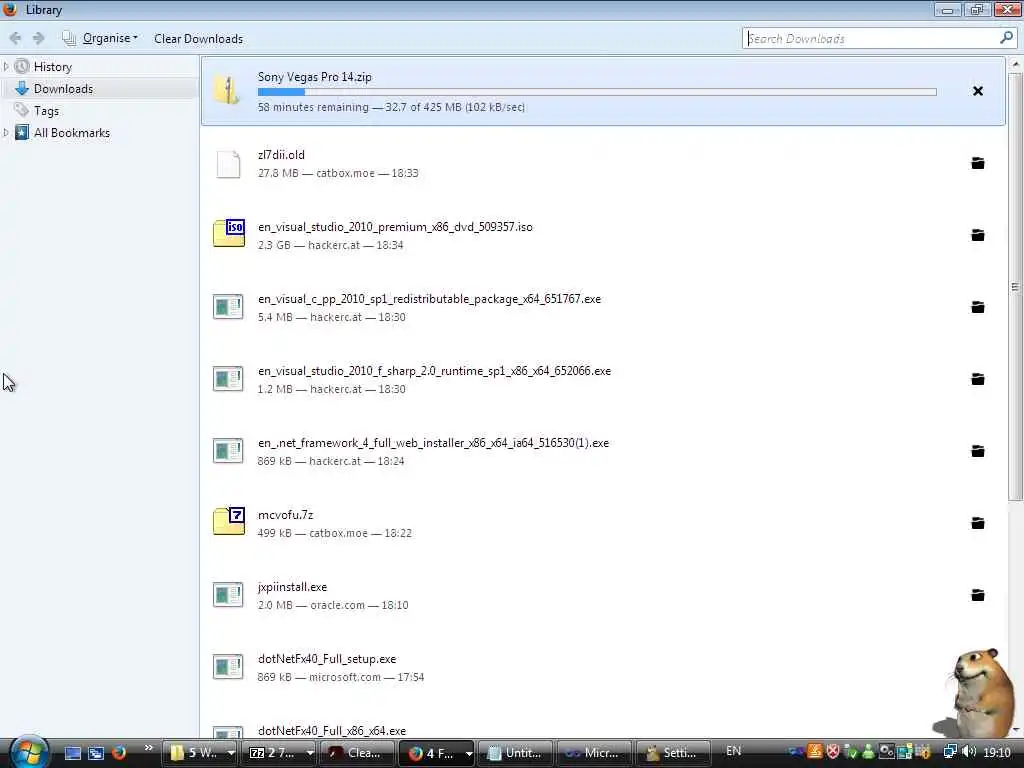1024x768 pixels.
Task: Click the Sony Vegas Pro zip file icon
Action: [228, 91]
